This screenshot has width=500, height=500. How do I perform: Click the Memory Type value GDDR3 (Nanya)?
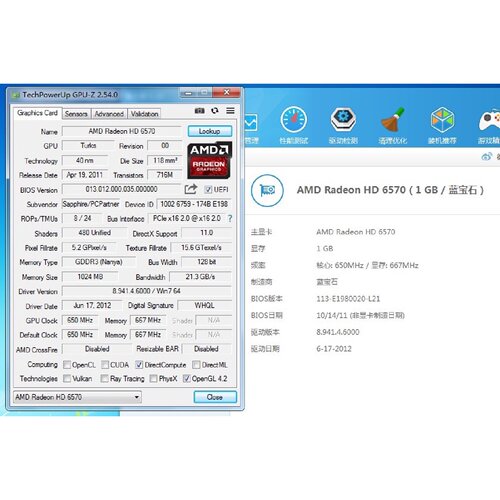[x=99, y=262]
